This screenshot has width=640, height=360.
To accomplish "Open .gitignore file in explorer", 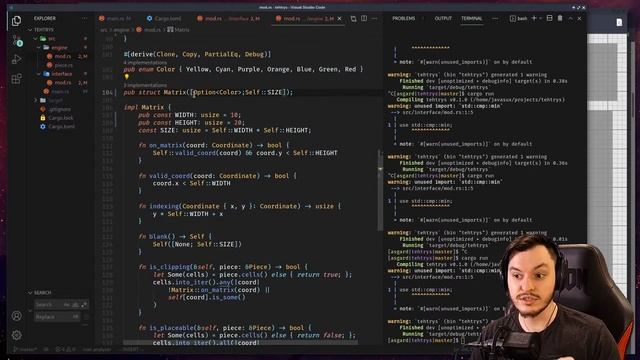I will (60, 109).
